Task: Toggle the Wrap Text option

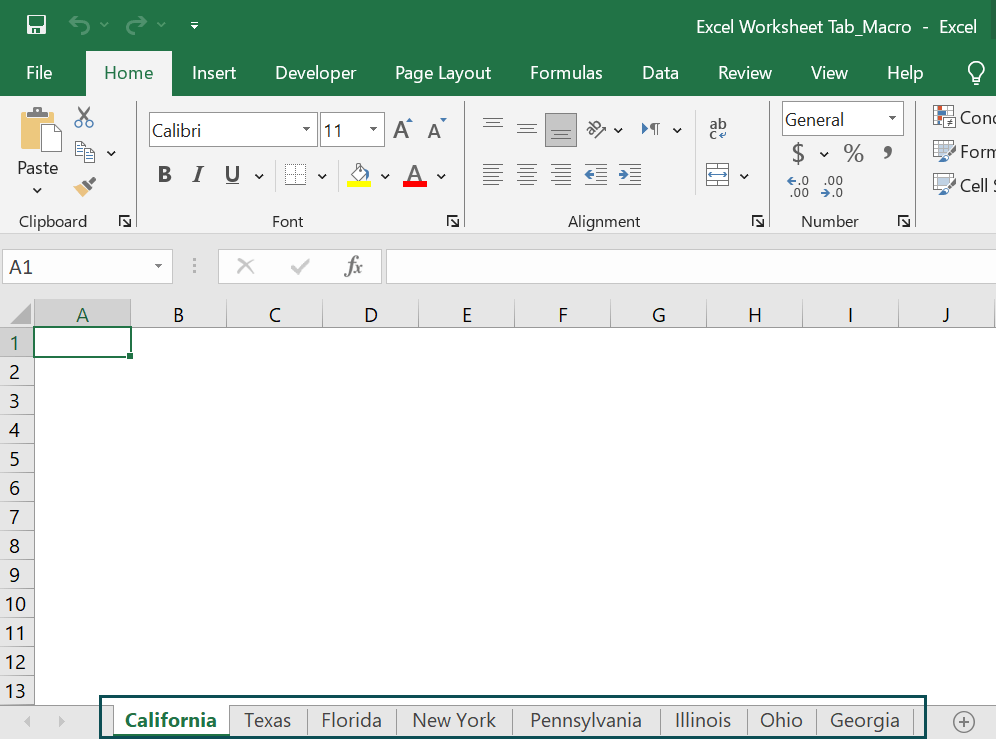Action: coord(717,128)
